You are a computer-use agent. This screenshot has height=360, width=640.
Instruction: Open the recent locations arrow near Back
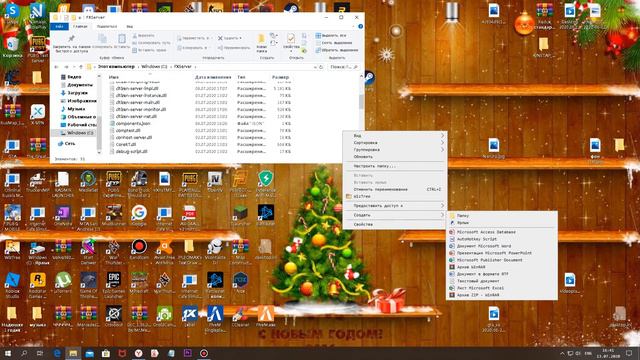point(74,67)
